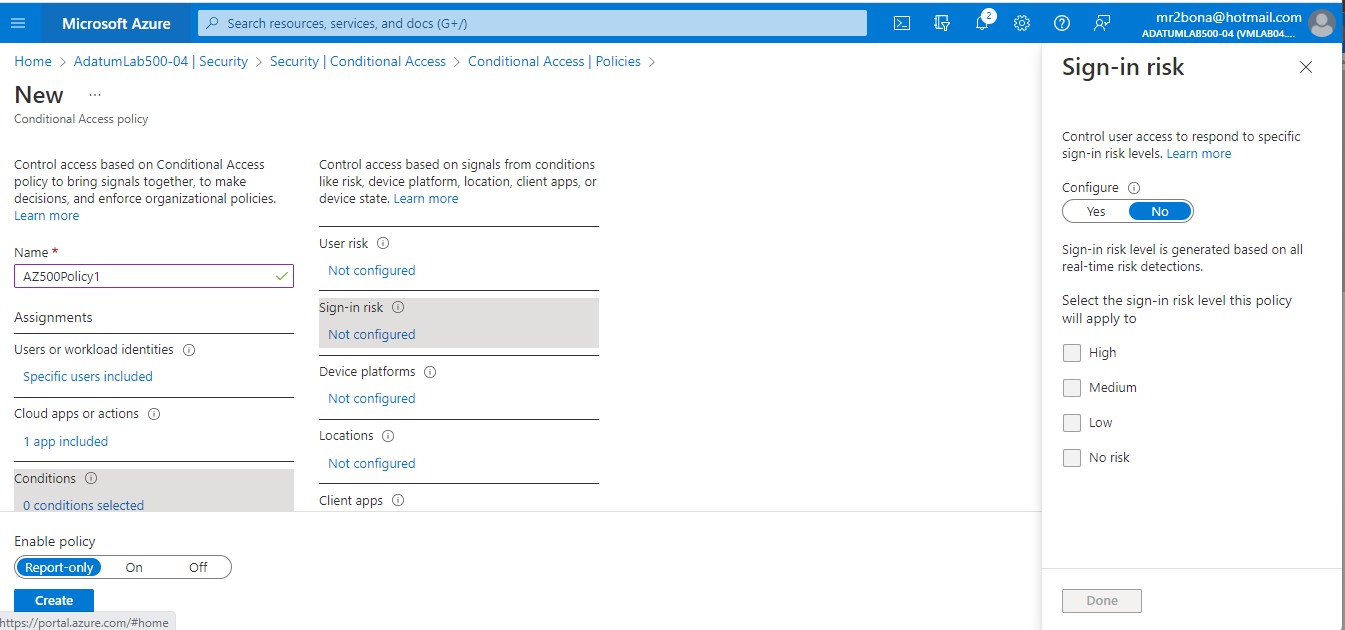Open the Feedback megaphone icon

1101,22
